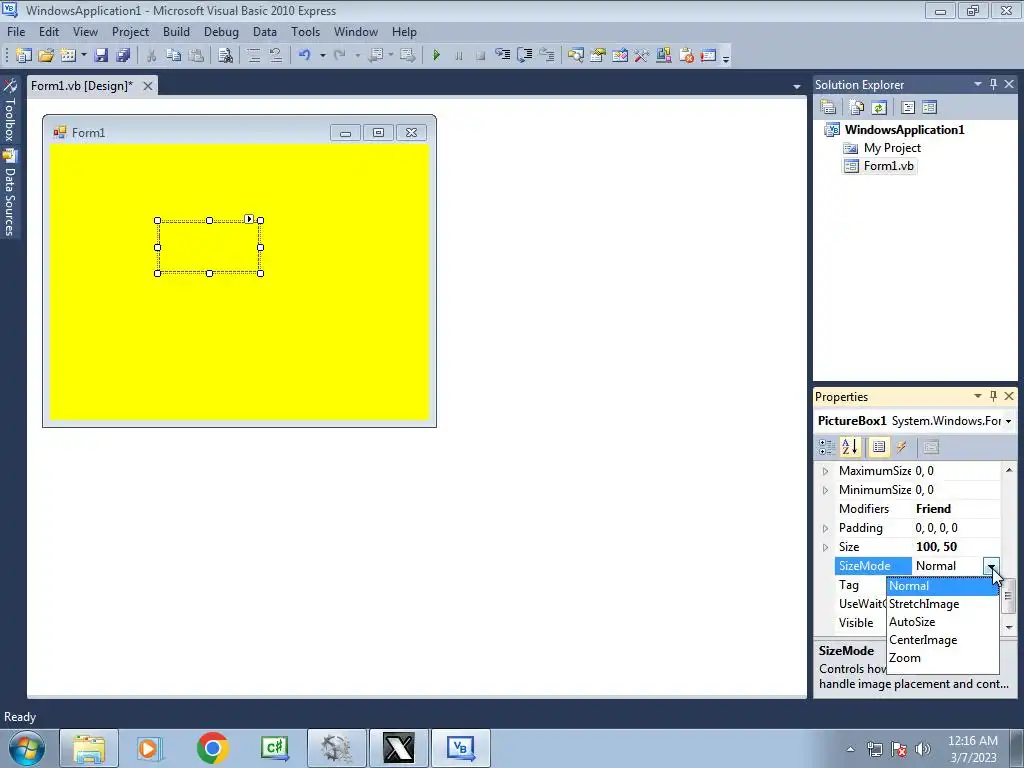
Task: Open the Toolbox side tab
Action: pos(10,110)
